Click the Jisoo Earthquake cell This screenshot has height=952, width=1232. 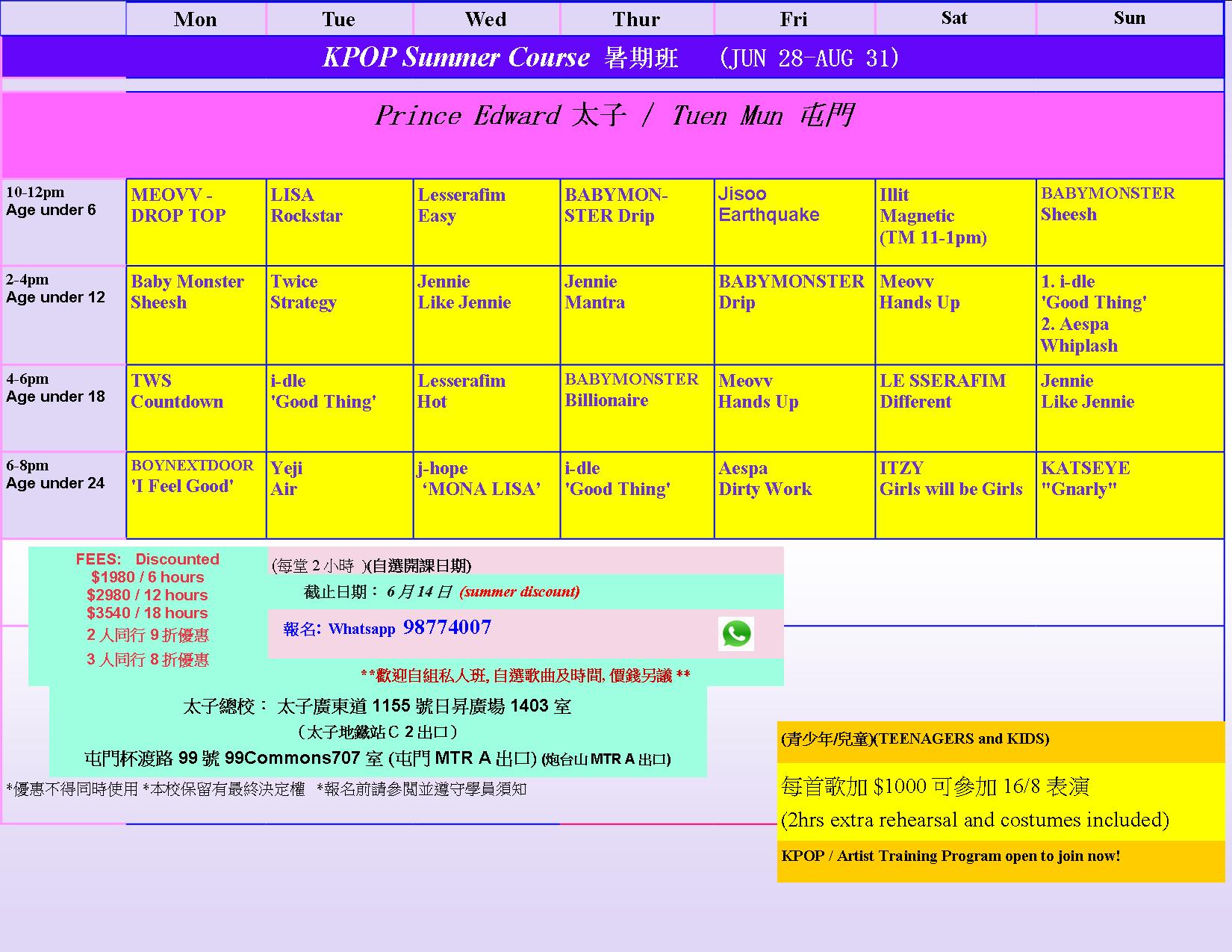(794, 222)
